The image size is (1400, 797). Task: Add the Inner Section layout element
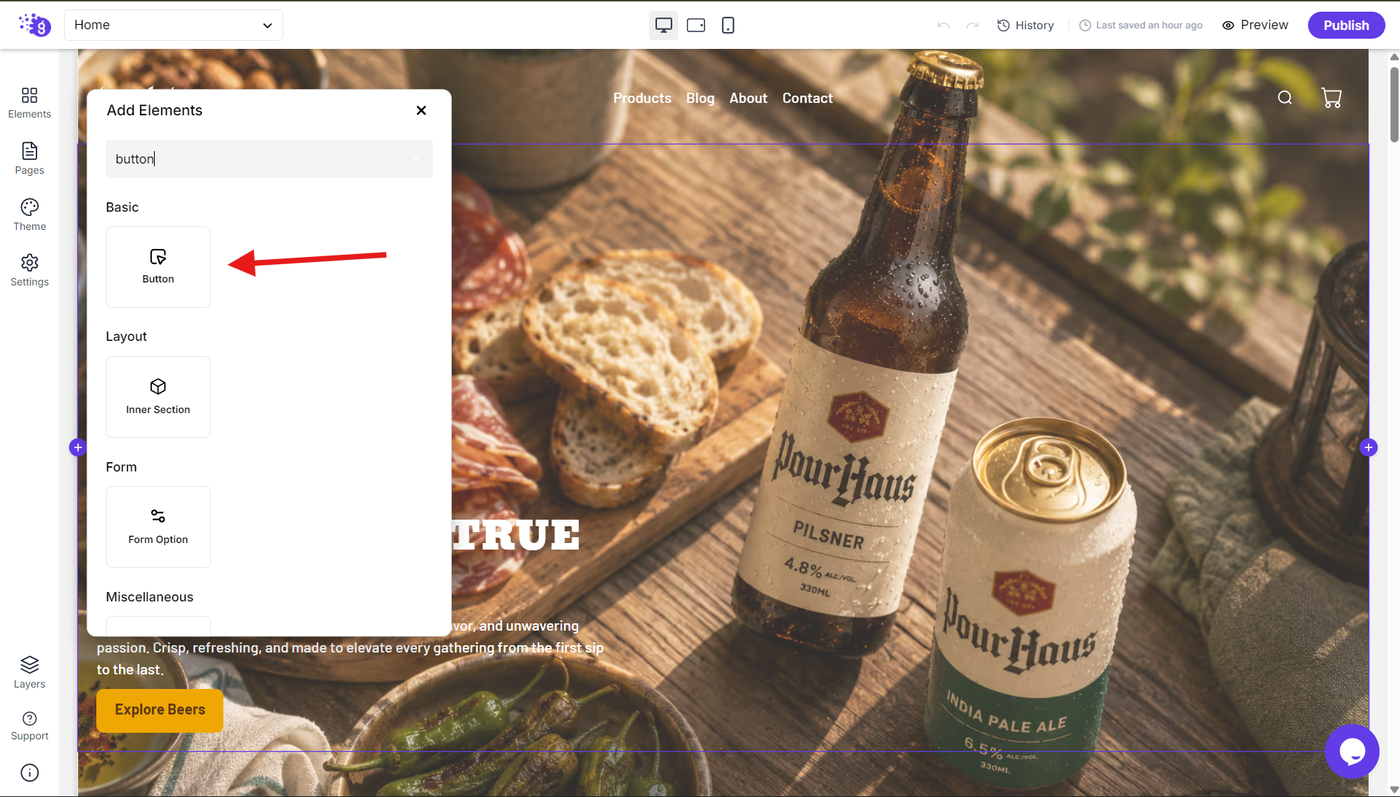pyautogui.click(x=158, y=397)
